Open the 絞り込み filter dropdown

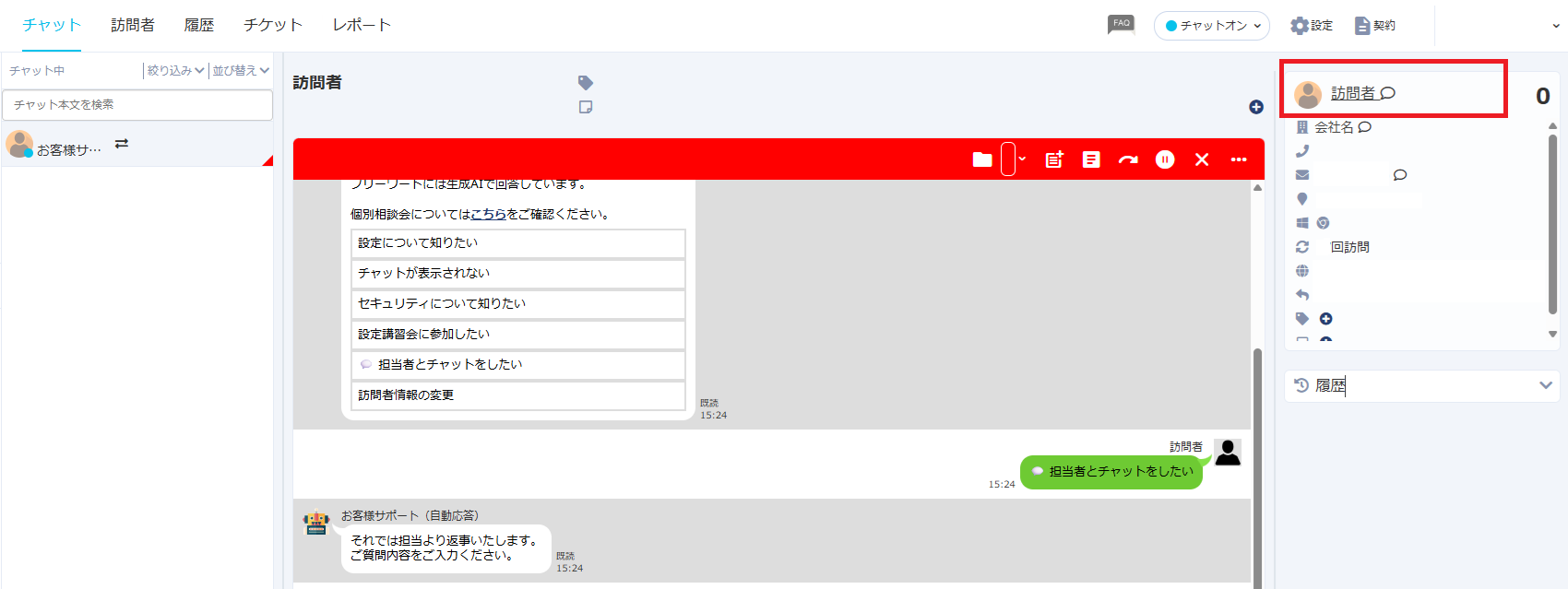point(175,71)
